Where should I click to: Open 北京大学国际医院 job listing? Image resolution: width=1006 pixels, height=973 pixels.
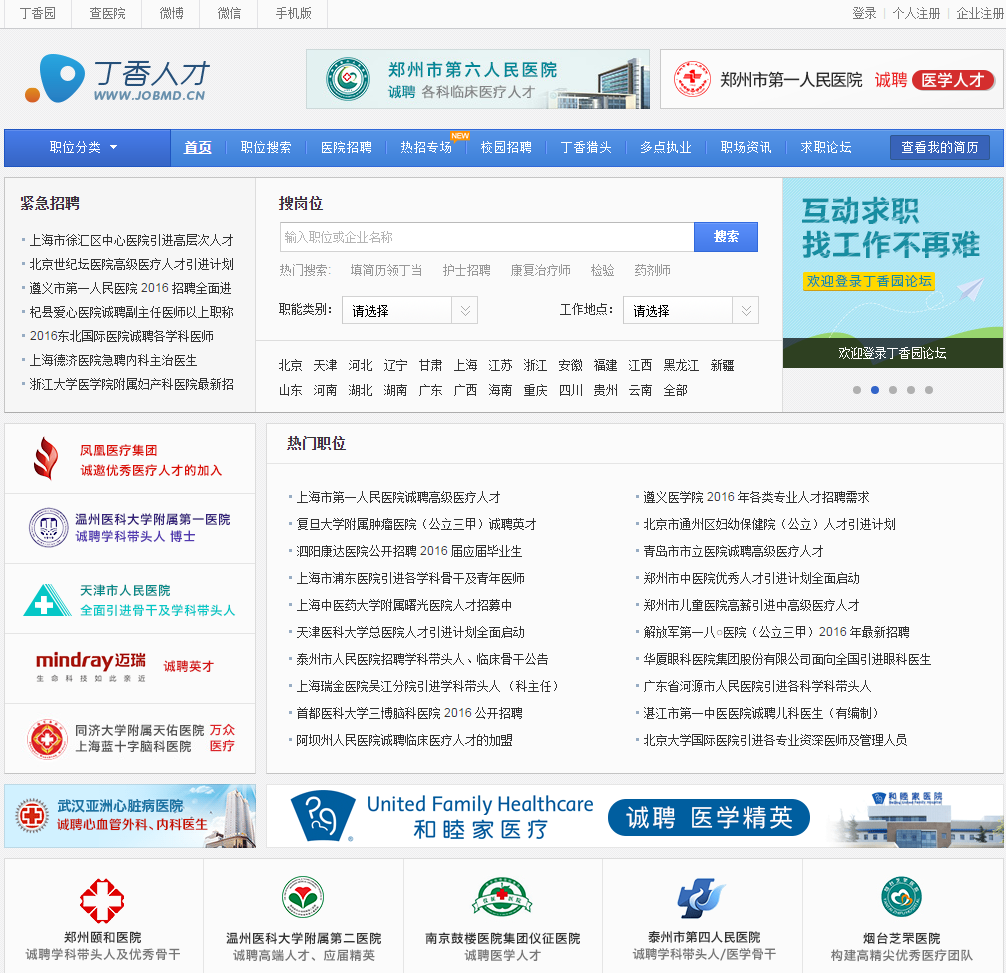click(775, 740)
